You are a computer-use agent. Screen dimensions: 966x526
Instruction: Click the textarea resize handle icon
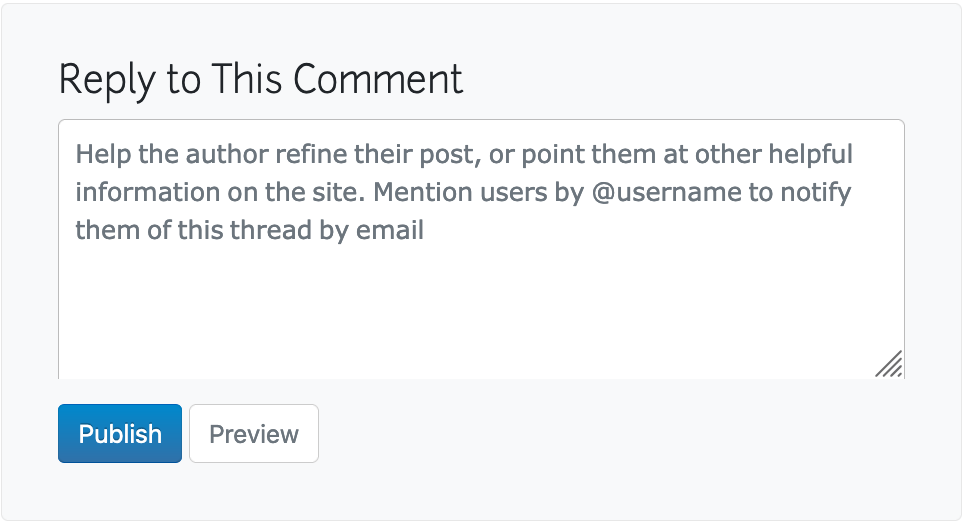click(x=889, y=364)
